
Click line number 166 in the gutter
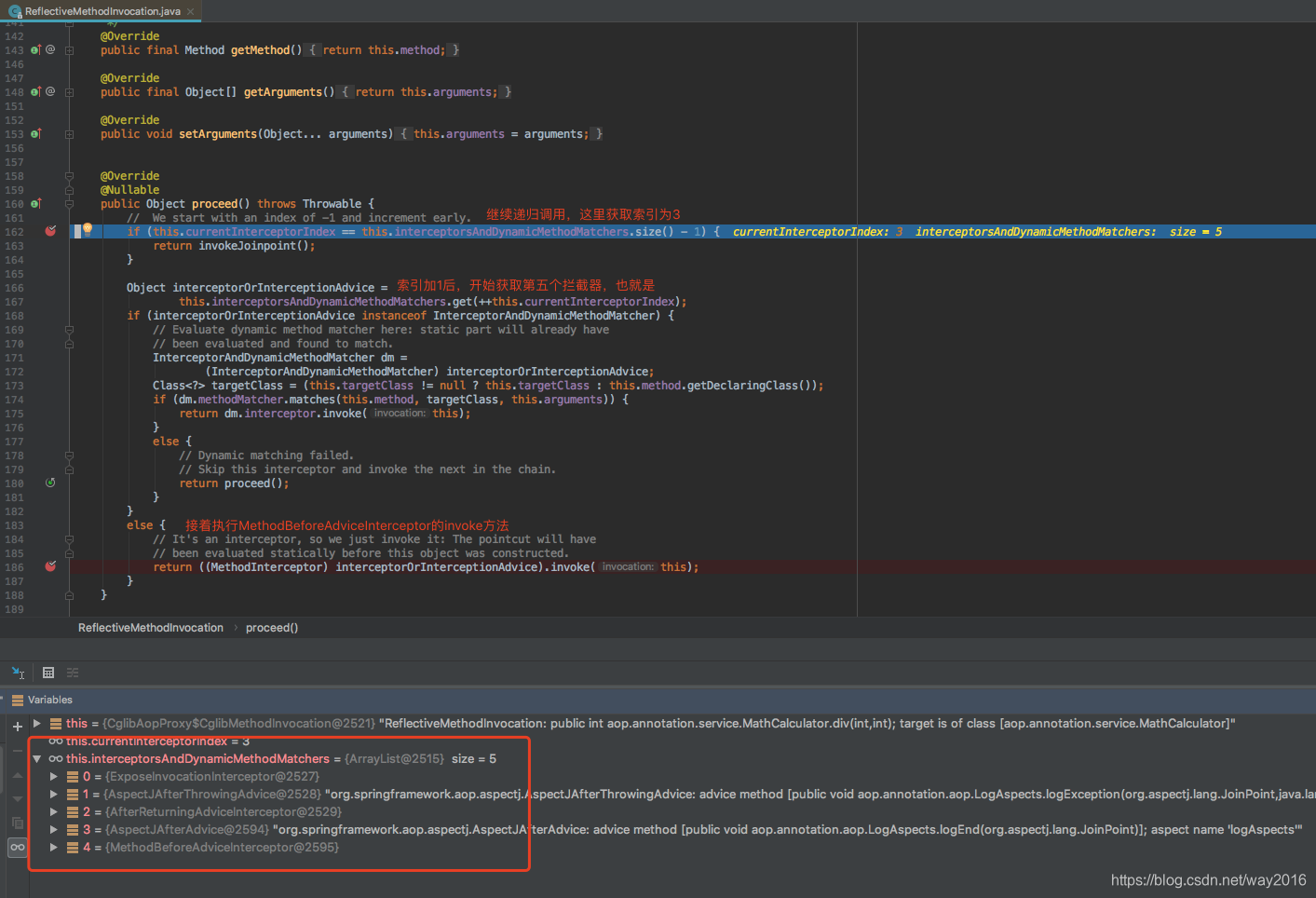pyautogui.click(x=14, y=288)
